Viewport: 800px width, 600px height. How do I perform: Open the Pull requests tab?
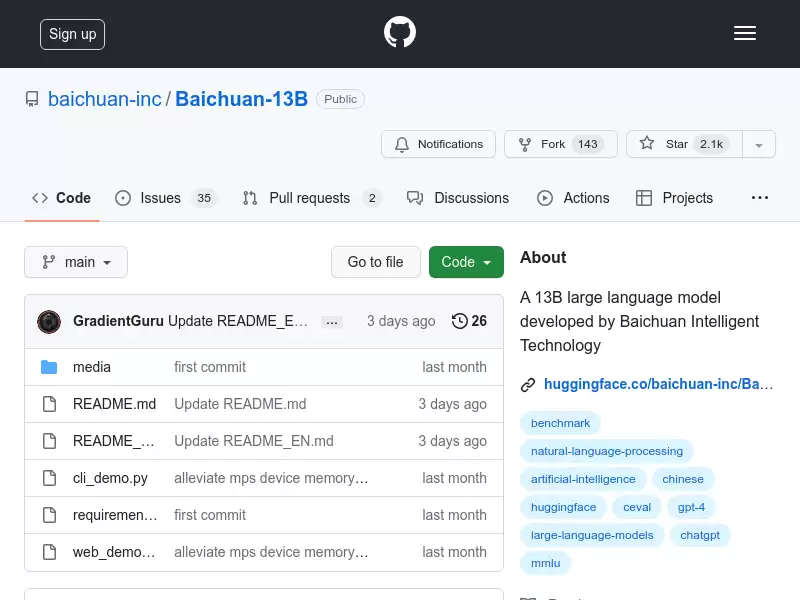tap(312, 198)
